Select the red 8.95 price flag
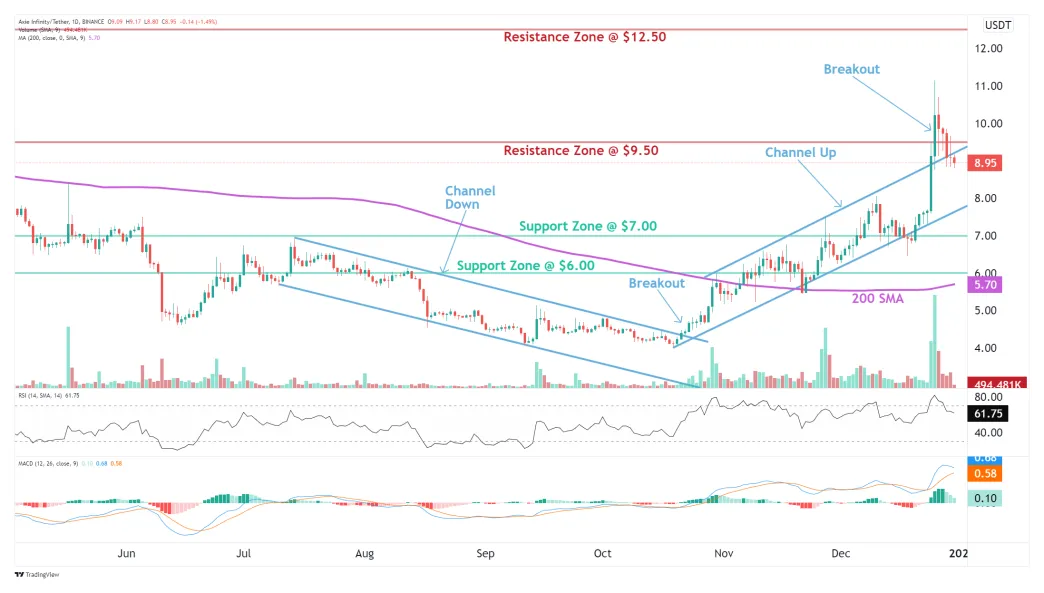Viewport: 1044px width, 593px height. (985, 162)
